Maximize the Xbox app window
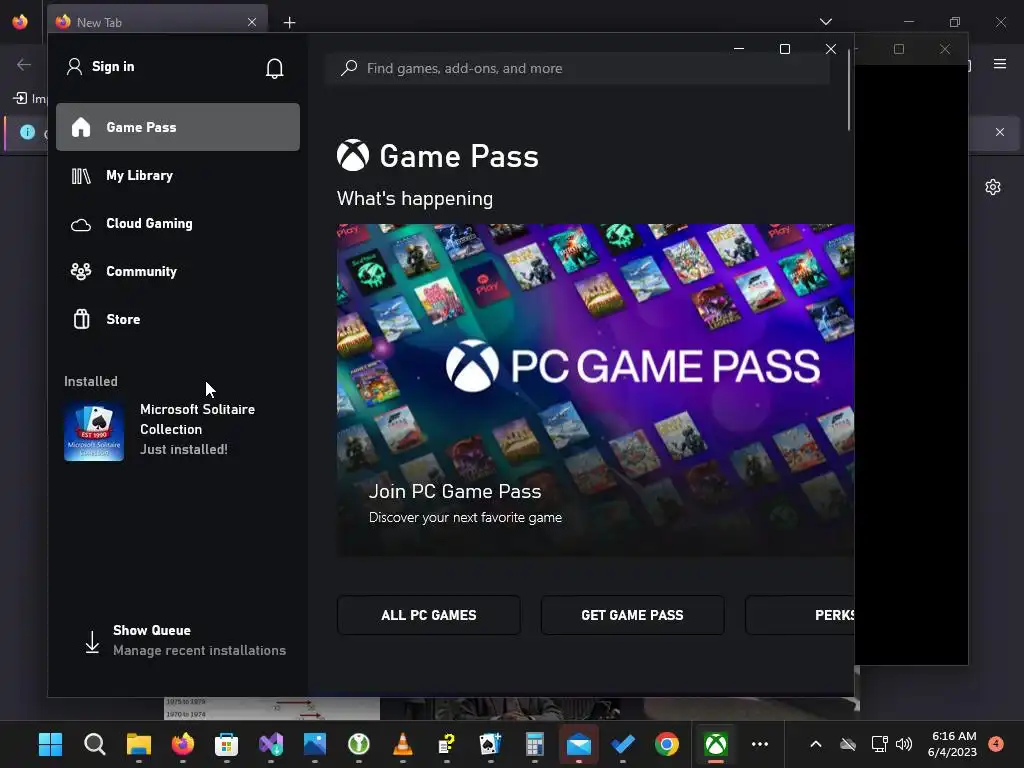This screenshot has width=1024, height=768. click(785, 49)
